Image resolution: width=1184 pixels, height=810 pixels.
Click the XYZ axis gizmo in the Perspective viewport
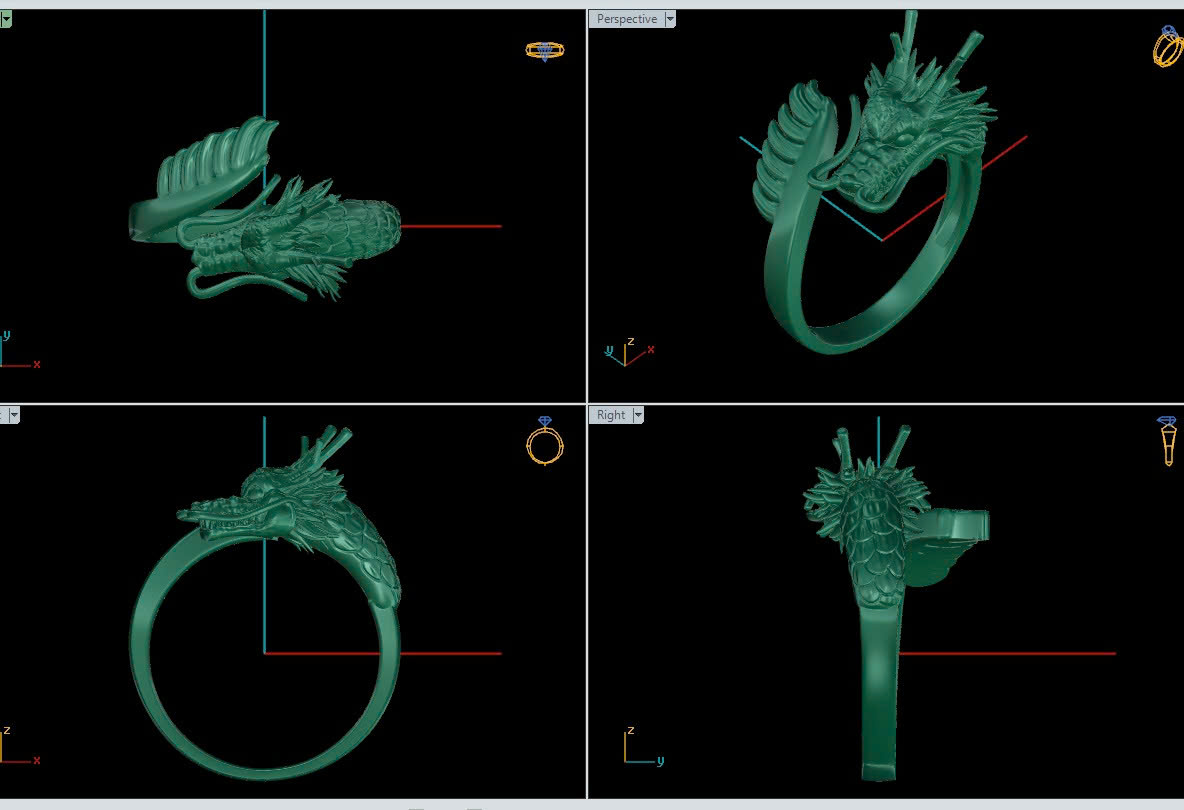627,352
